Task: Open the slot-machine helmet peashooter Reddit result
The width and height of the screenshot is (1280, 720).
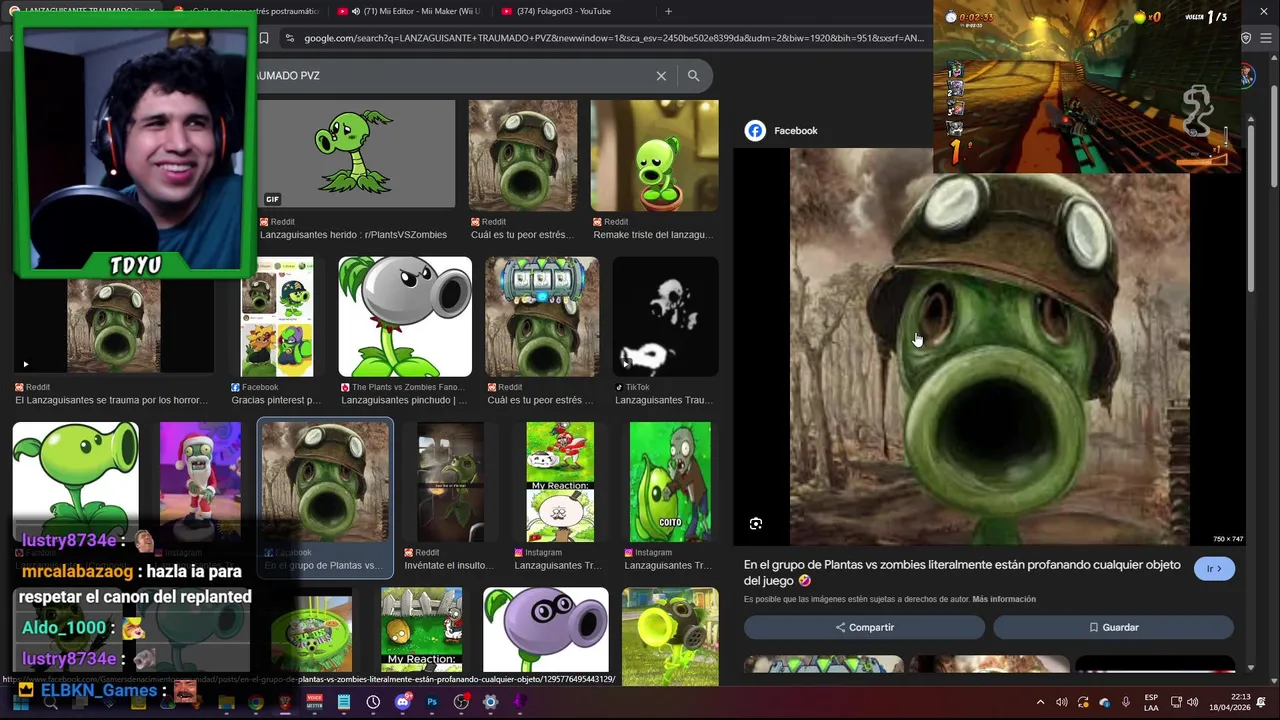Action: [x=542, y=316]
